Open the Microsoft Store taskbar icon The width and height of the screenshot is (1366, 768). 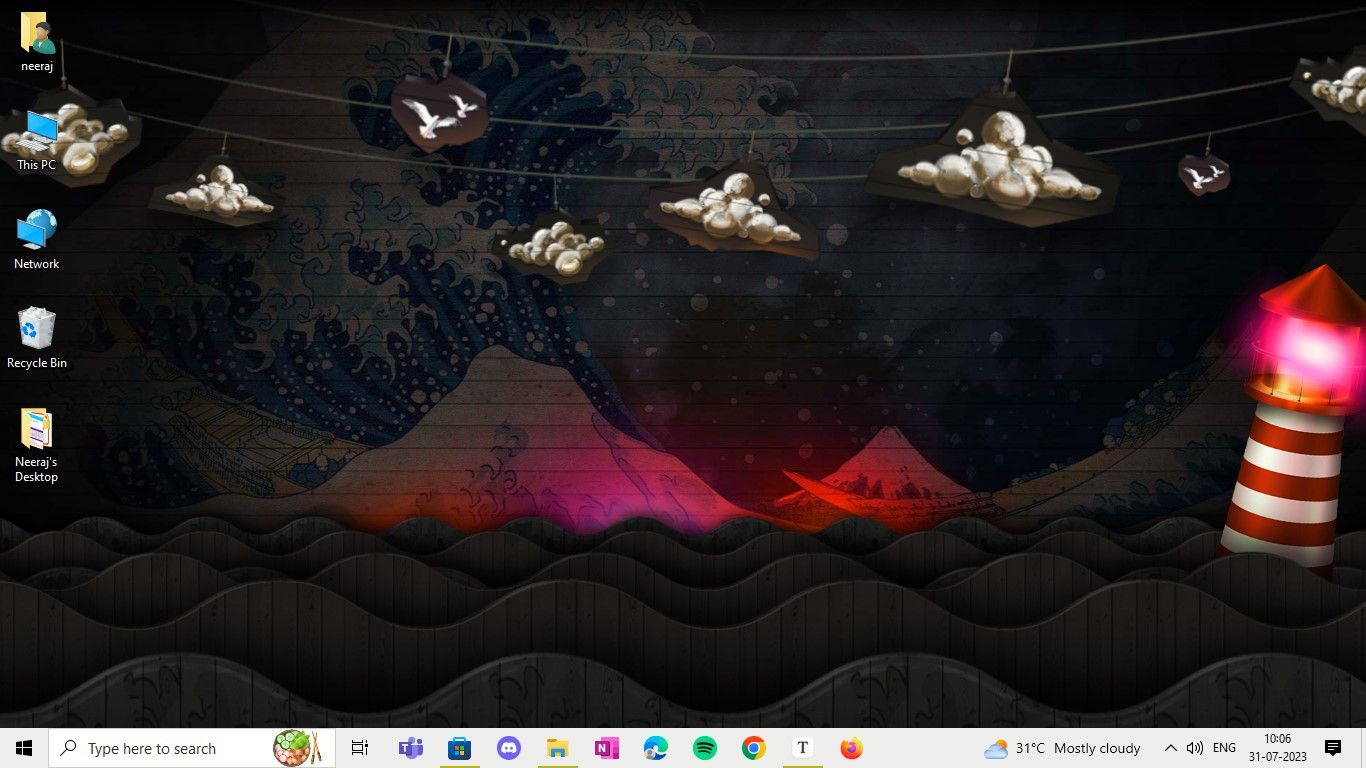(459, 748)
